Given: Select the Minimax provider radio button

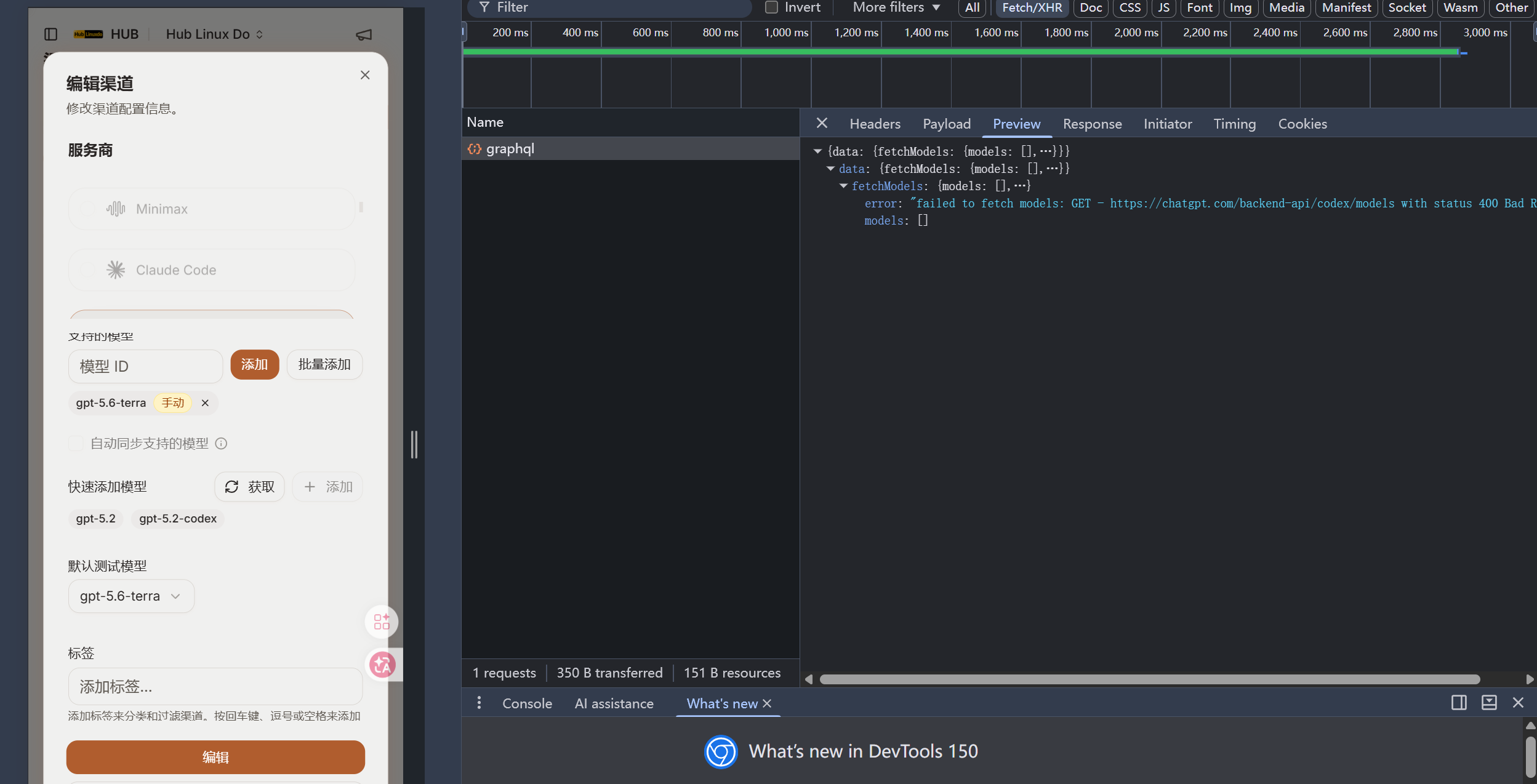Looking at the screenshot, I should pyautogui.click(x=87, y=209).
